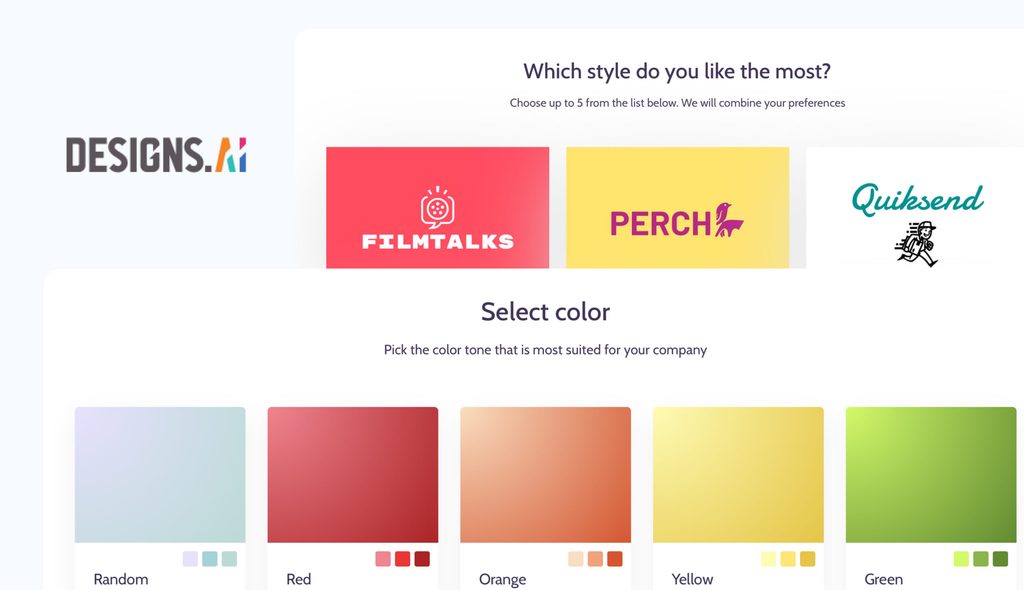
Task: Click the running courier illustration under Quiksend
Action: (917, 245)
